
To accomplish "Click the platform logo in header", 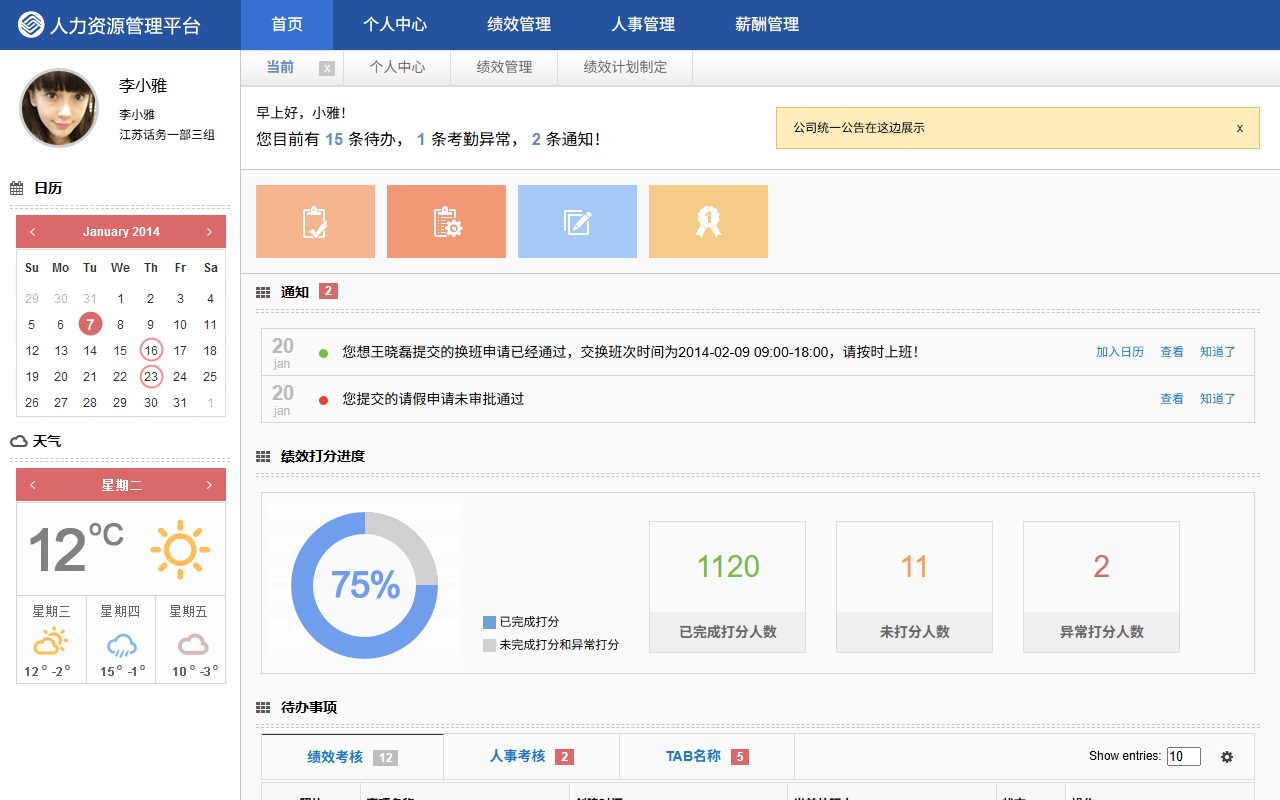I will (x=31, y=24).
